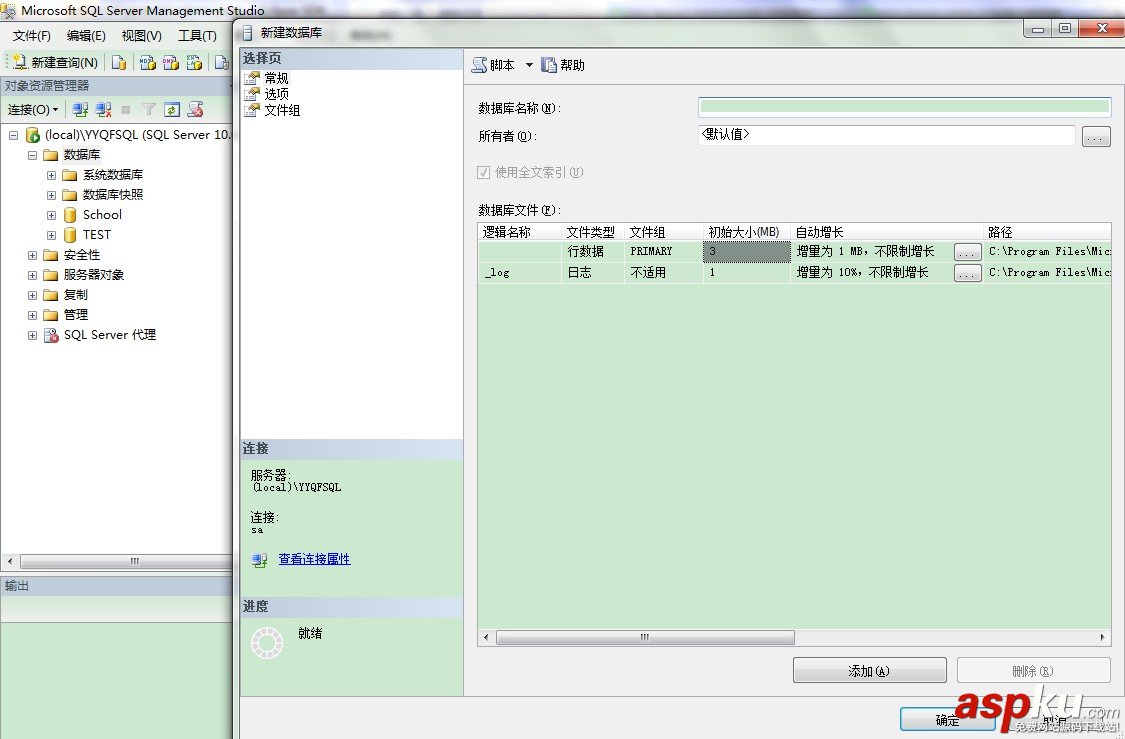The width and height of the screenshot is (1125, 739).
Task: Click the 安全性 folder icon
Action: tap(50, 255)
